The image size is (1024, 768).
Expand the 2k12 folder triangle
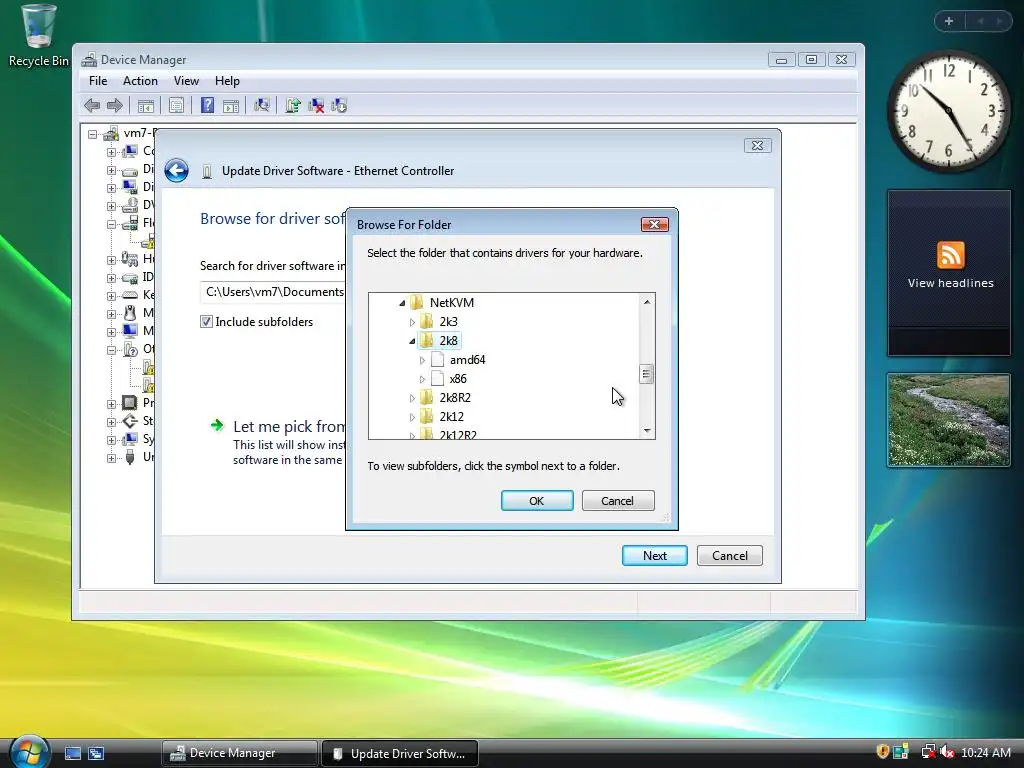click(412, 417)
